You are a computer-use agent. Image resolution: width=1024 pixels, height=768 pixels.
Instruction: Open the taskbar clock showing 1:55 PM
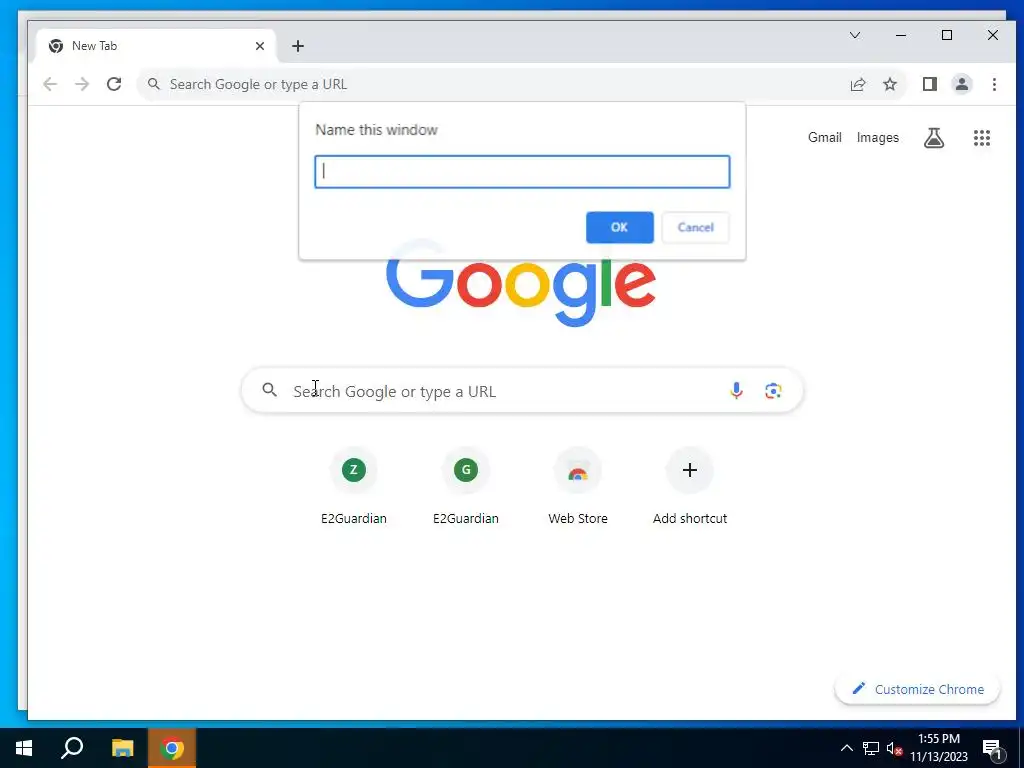coord(938,748)
